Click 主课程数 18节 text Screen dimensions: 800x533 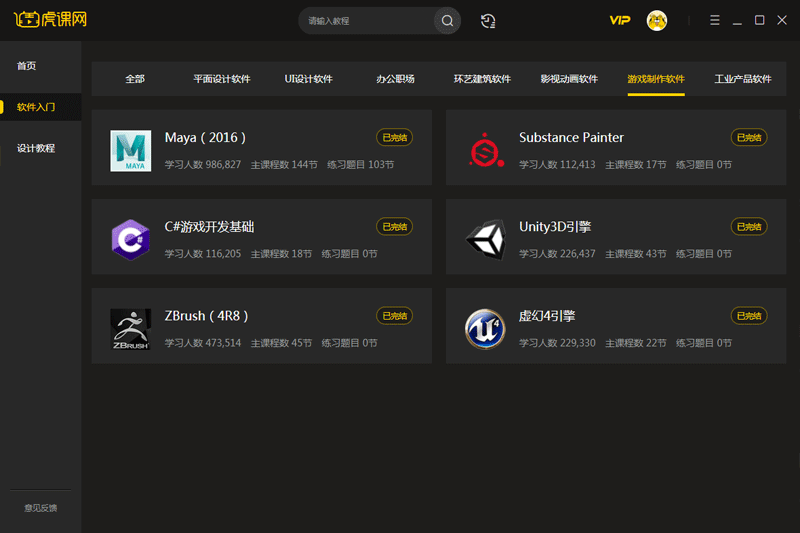pos(281,254)
